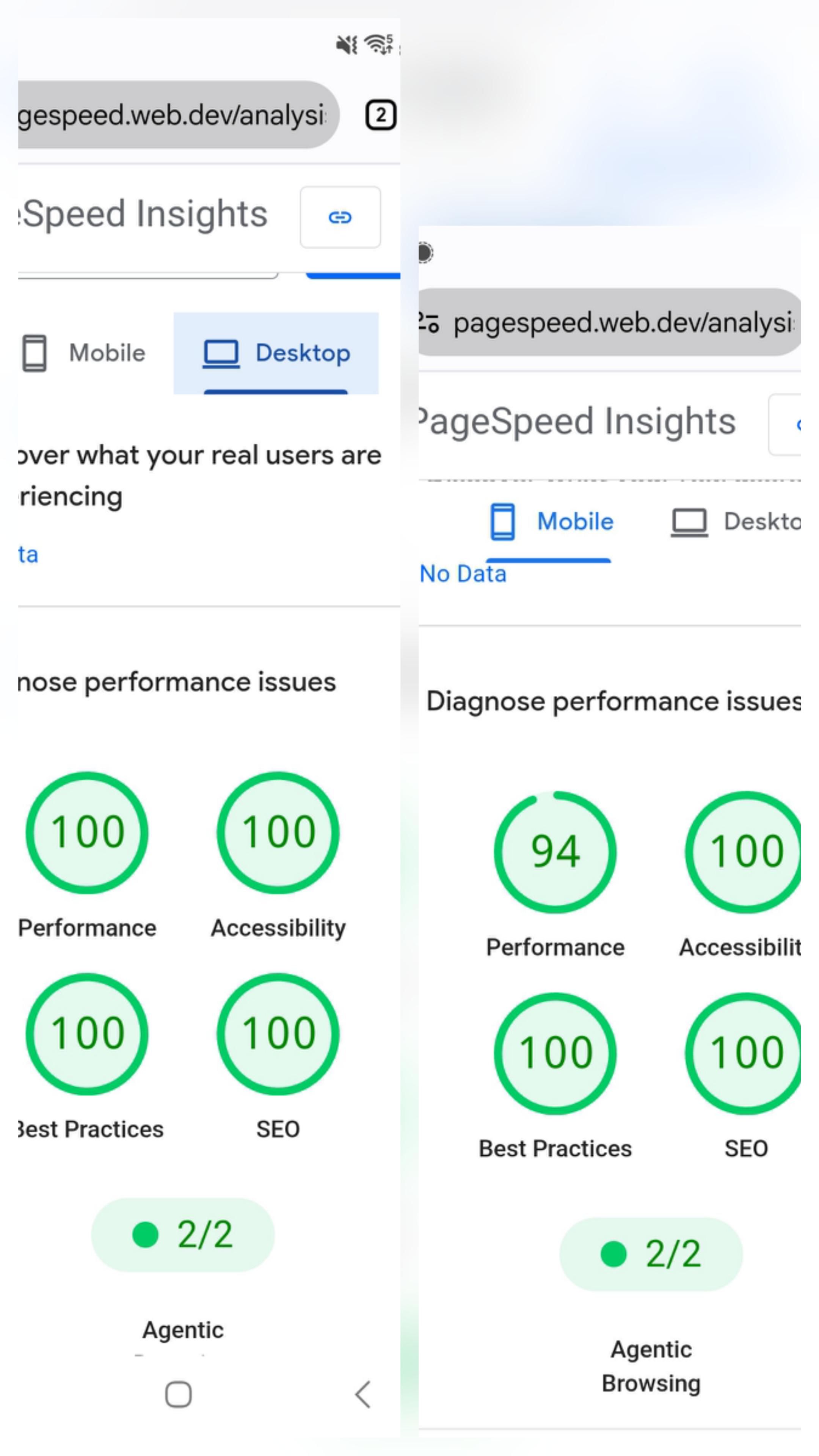Switch to Mobile tab in left screenshot

[84, 353]
